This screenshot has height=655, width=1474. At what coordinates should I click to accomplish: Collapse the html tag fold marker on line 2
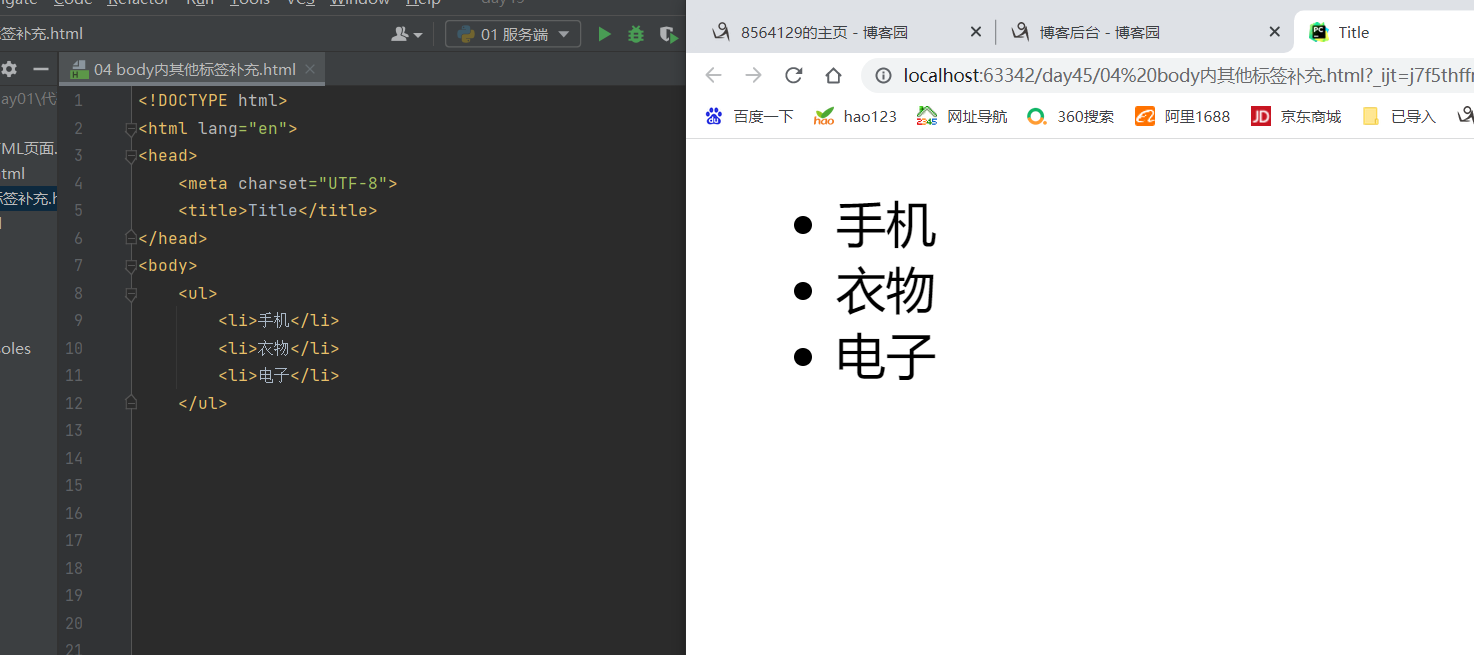(x=131, y=129)
